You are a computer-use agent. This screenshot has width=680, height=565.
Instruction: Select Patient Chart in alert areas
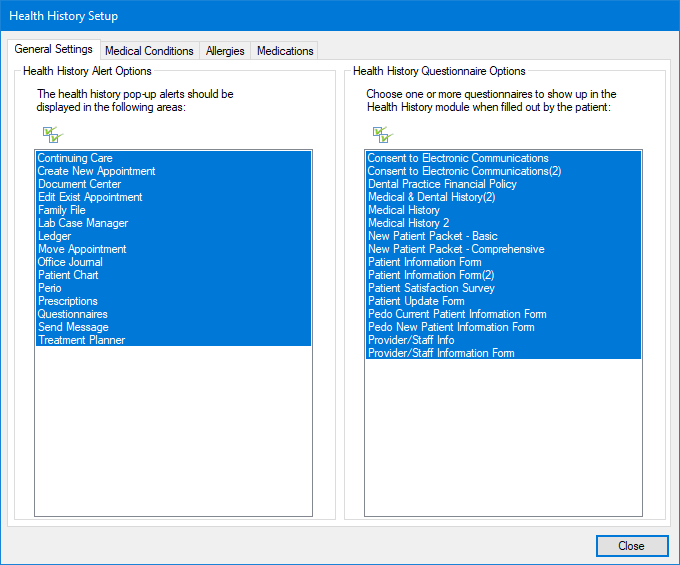coord(68,275)
